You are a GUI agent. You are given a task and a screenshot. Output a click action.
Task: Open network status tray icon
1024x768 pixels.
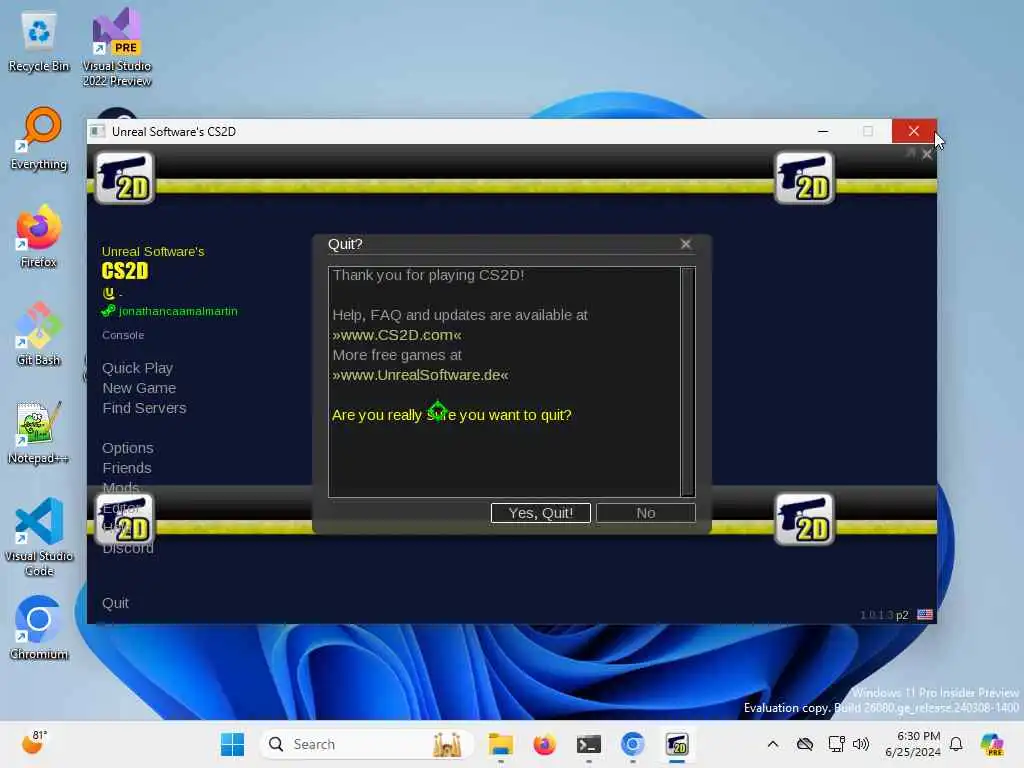click(x=836, y=744)
